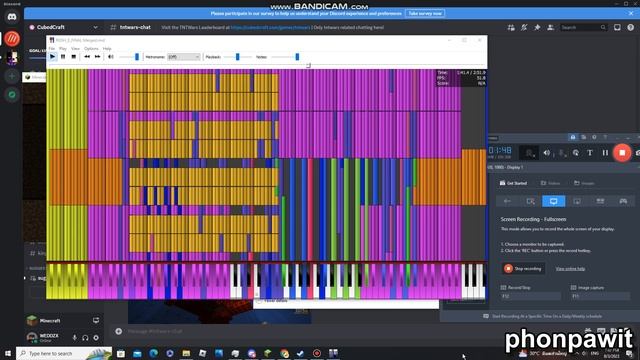Click the song position marker under the toolbar
Screen dimensions: 640x360
tap(309, 65)
